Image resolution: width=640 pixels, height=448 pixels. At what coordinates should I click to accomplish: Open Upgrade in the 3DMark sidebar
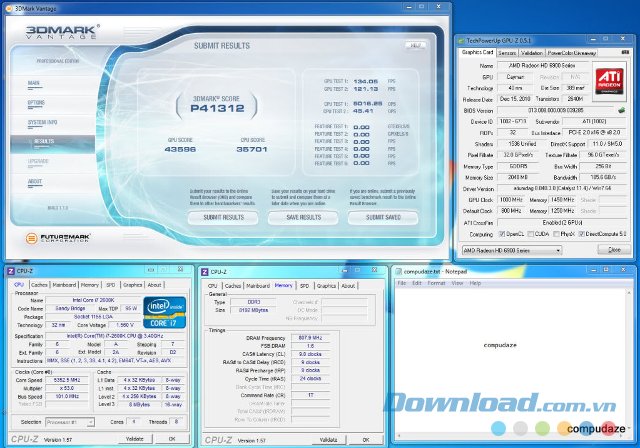point(38,162)
